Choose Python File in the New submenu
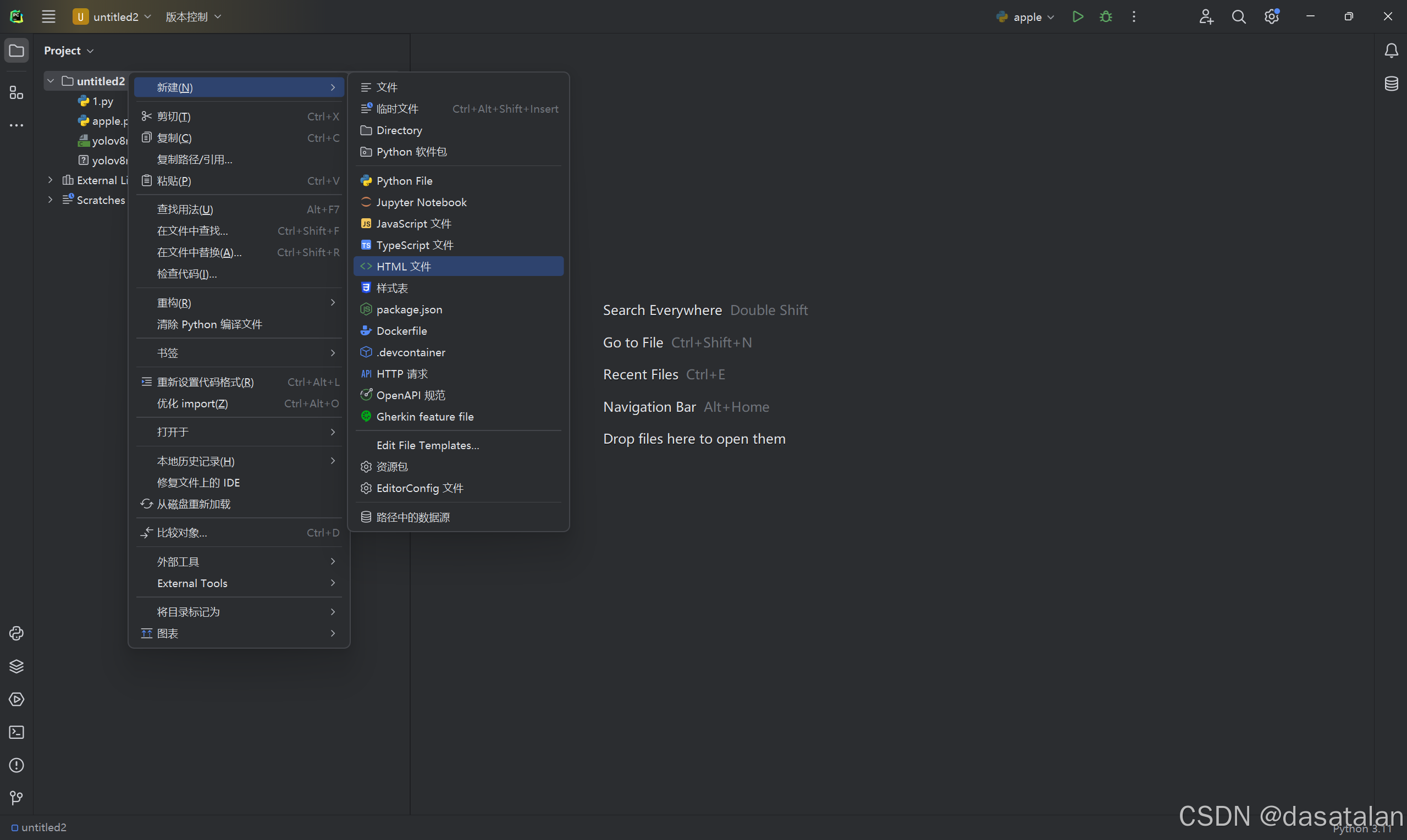 [x=404, y=180]
